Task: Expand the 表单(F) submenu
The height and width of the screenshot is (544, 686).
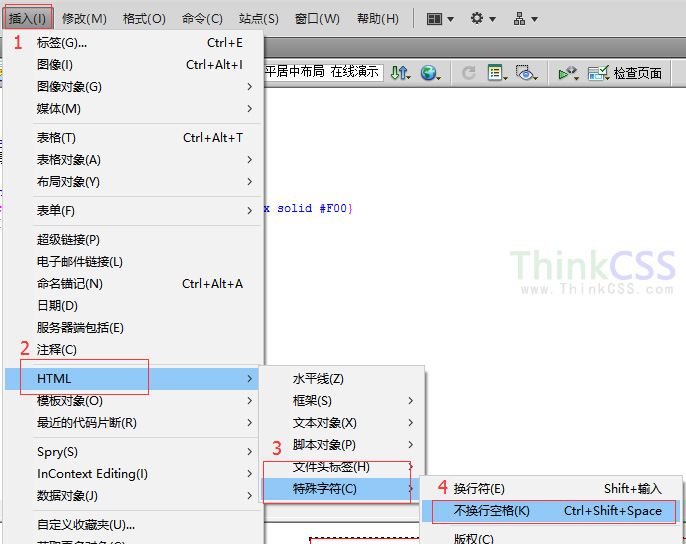Action: (x=133, y=211)
